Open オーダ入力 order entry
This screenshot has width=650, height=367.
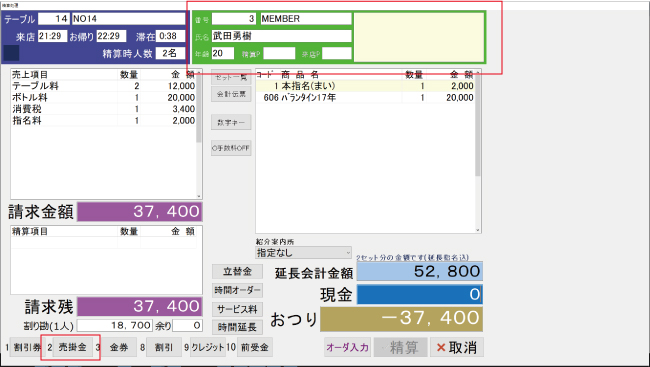pos(347,347)
